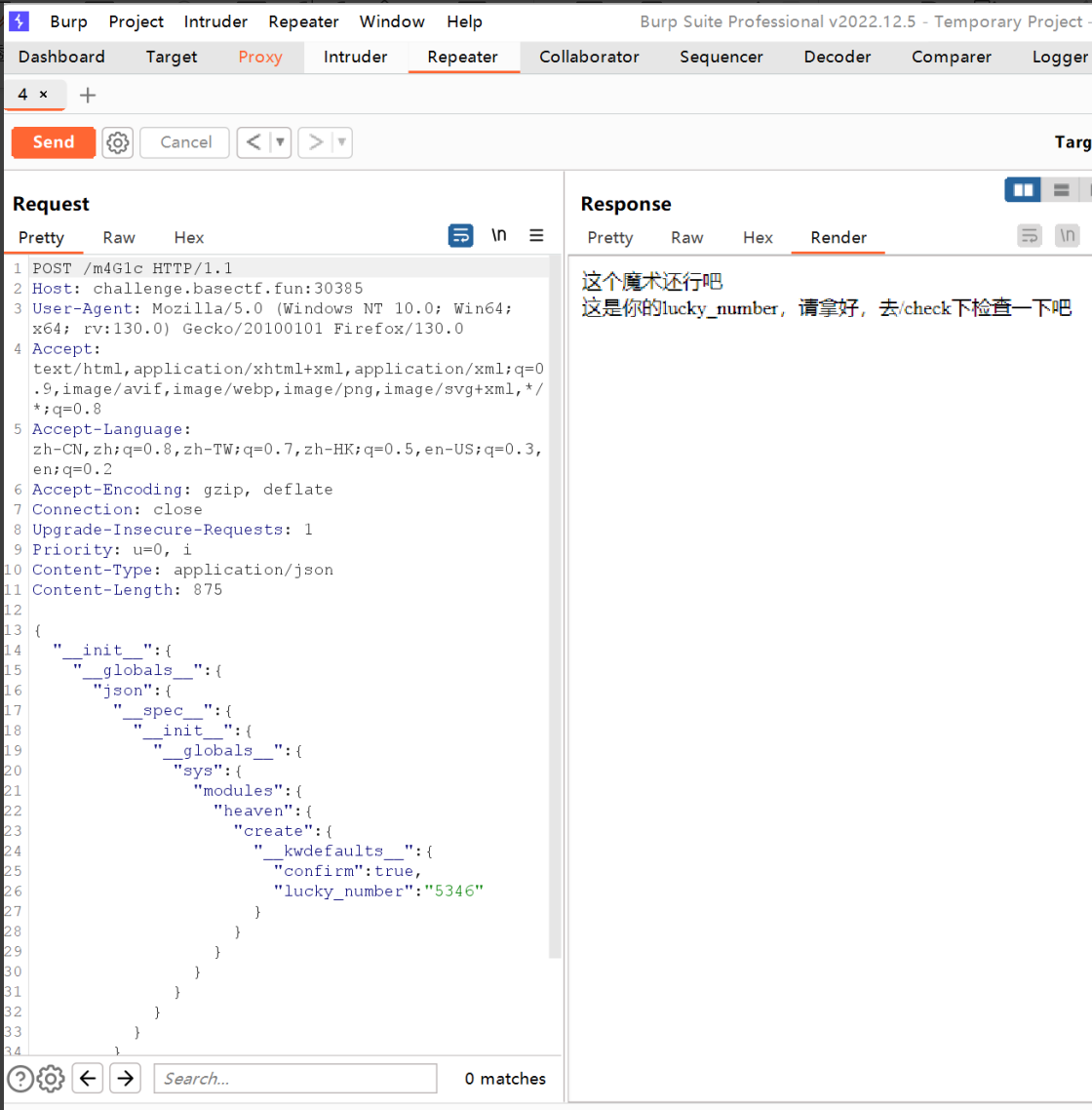Click the Connection: close header
This screenshot has height=1110, width=1092.
click(117, 510)
